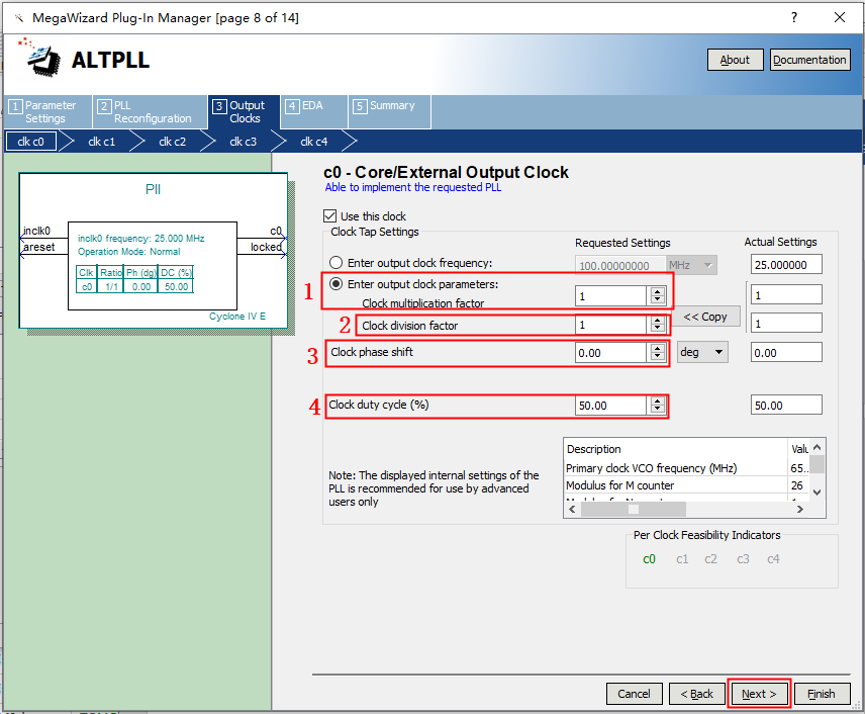Go to the clk c1 sub-page
865x714 pixels.
tap(101, 141)
